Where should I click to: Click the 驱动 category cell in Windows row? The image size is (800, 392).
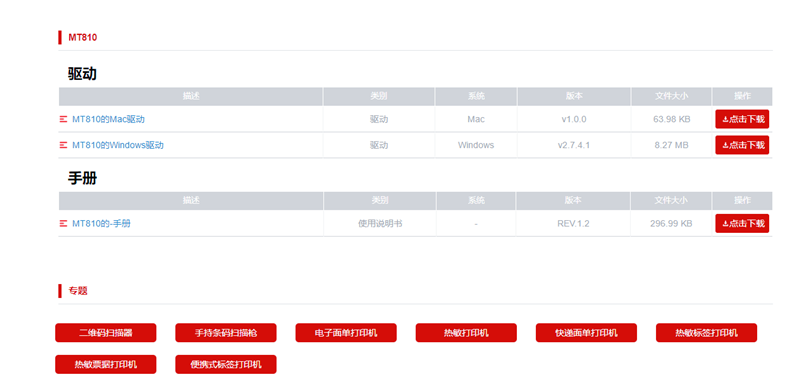pos(379,145)
